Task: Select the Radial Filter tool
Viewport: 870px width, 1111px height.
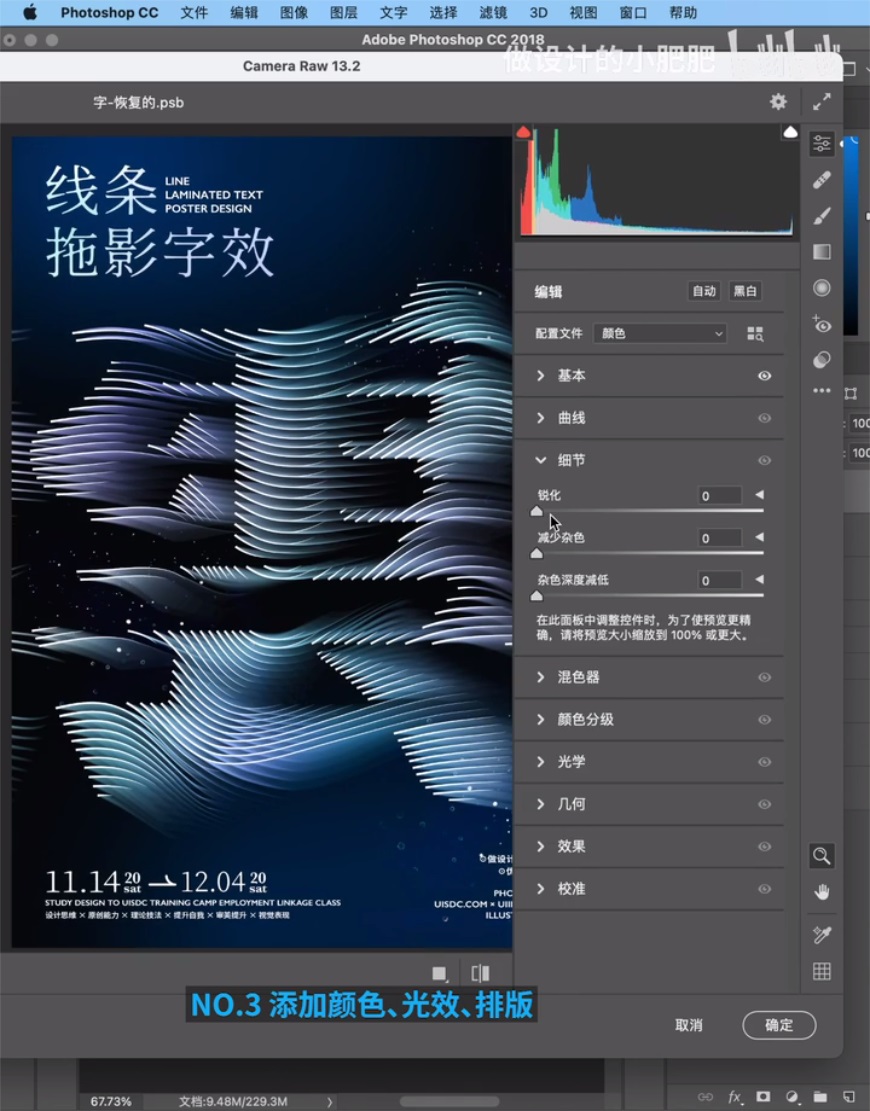Action: (x=822, y=288)
